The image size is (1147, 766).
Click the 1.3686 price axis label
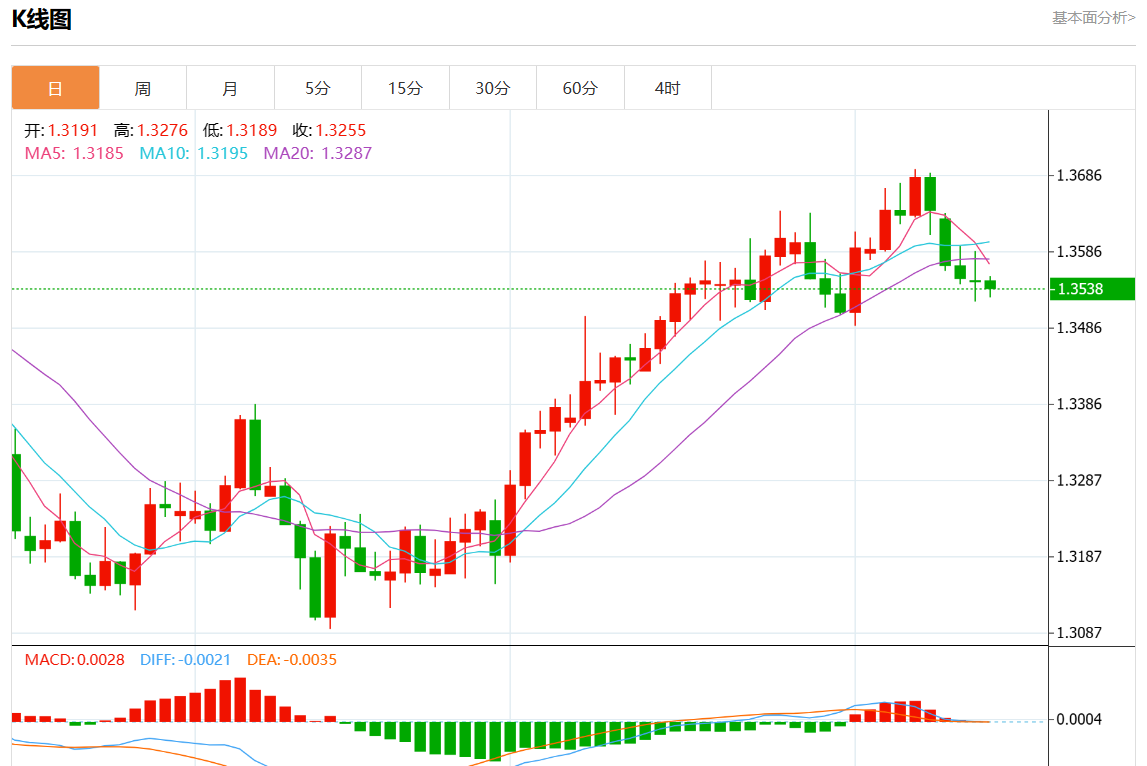1079,176
